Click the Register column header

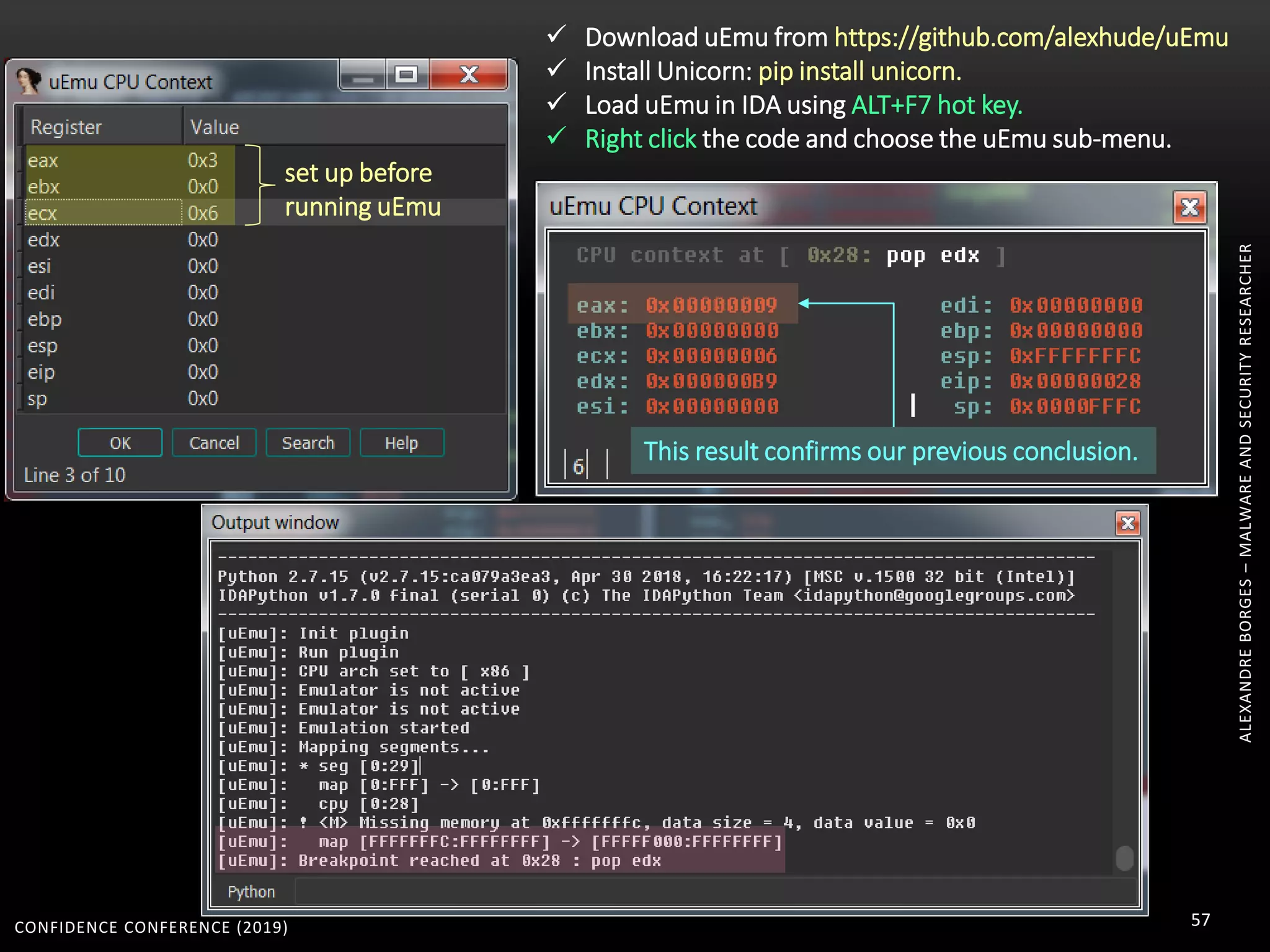[103, 126]
